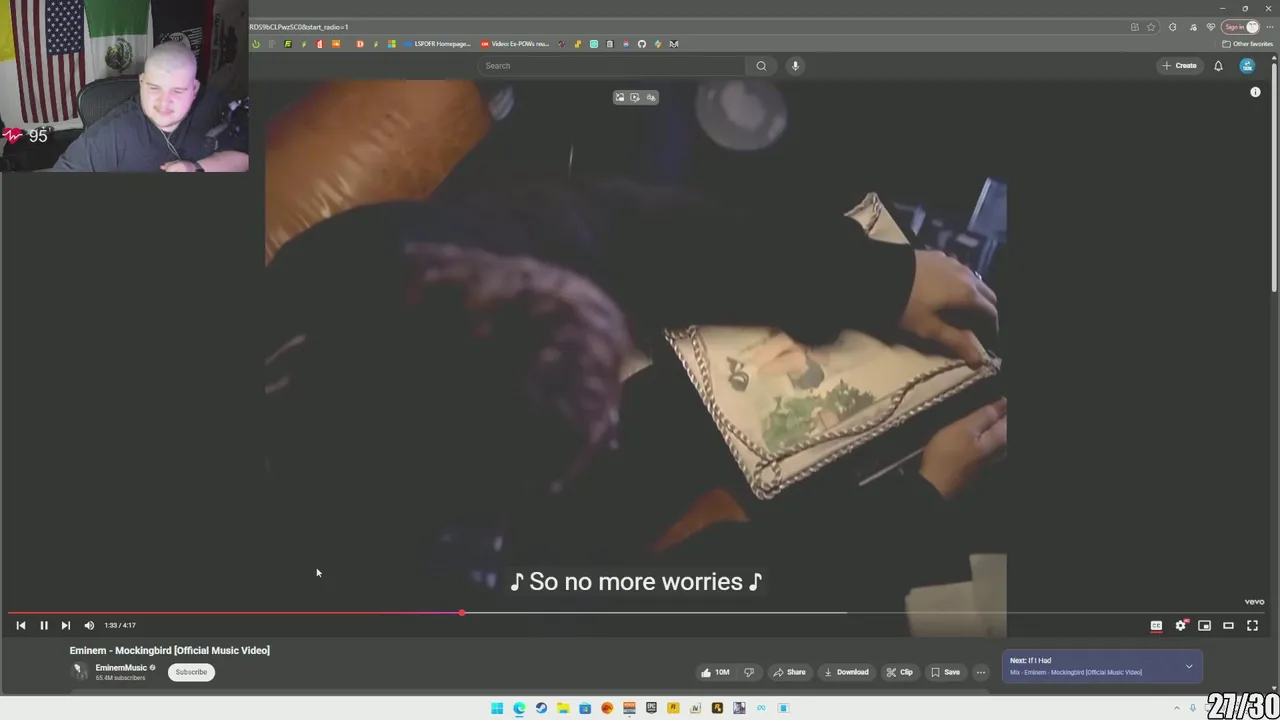Open more actions ellipsis below the video
This screenshot has width=1280, height=720.
(981, 672)
